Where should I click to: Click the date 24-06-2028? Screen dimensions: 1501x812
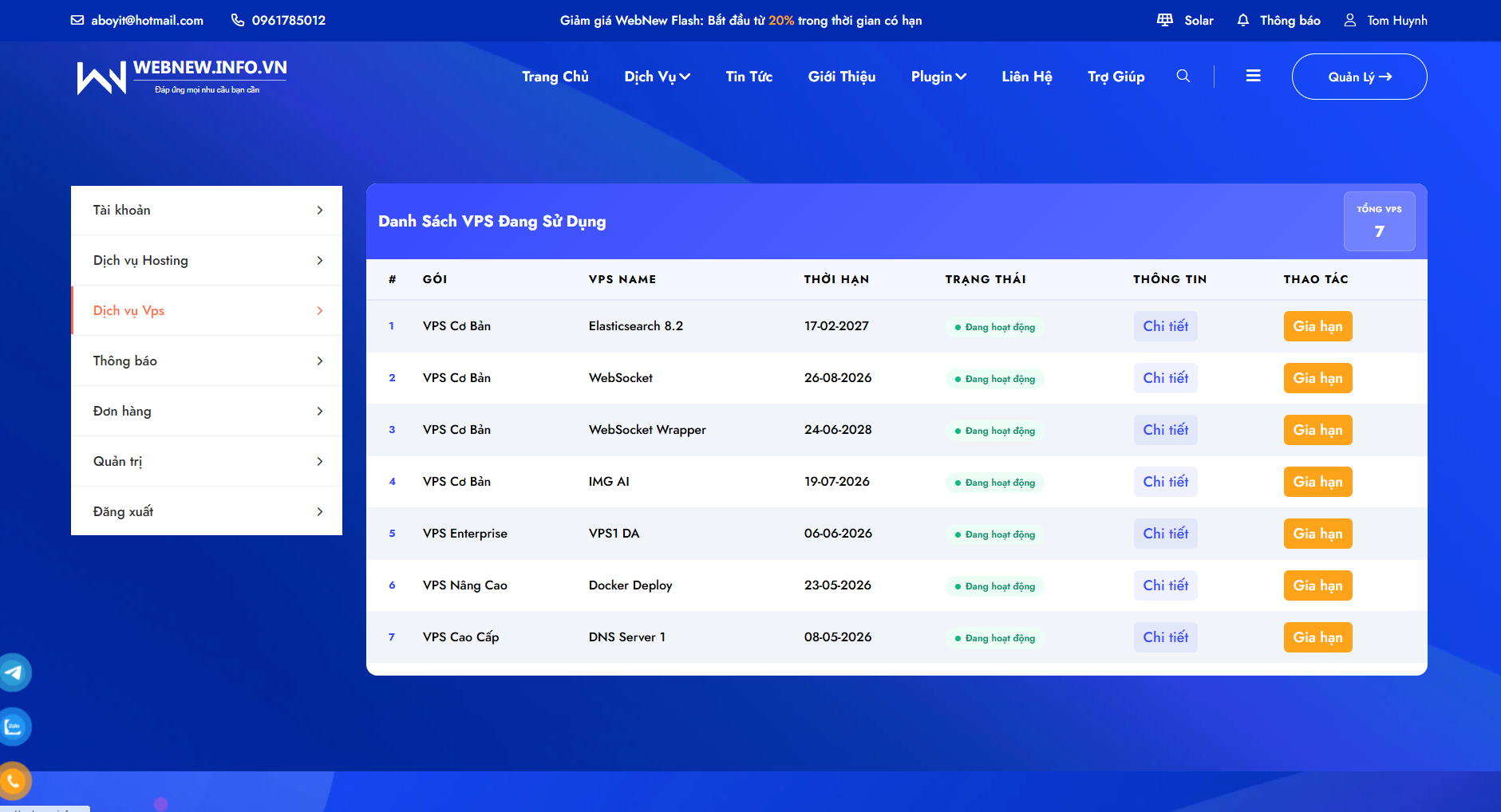click(x=838, y=430)
